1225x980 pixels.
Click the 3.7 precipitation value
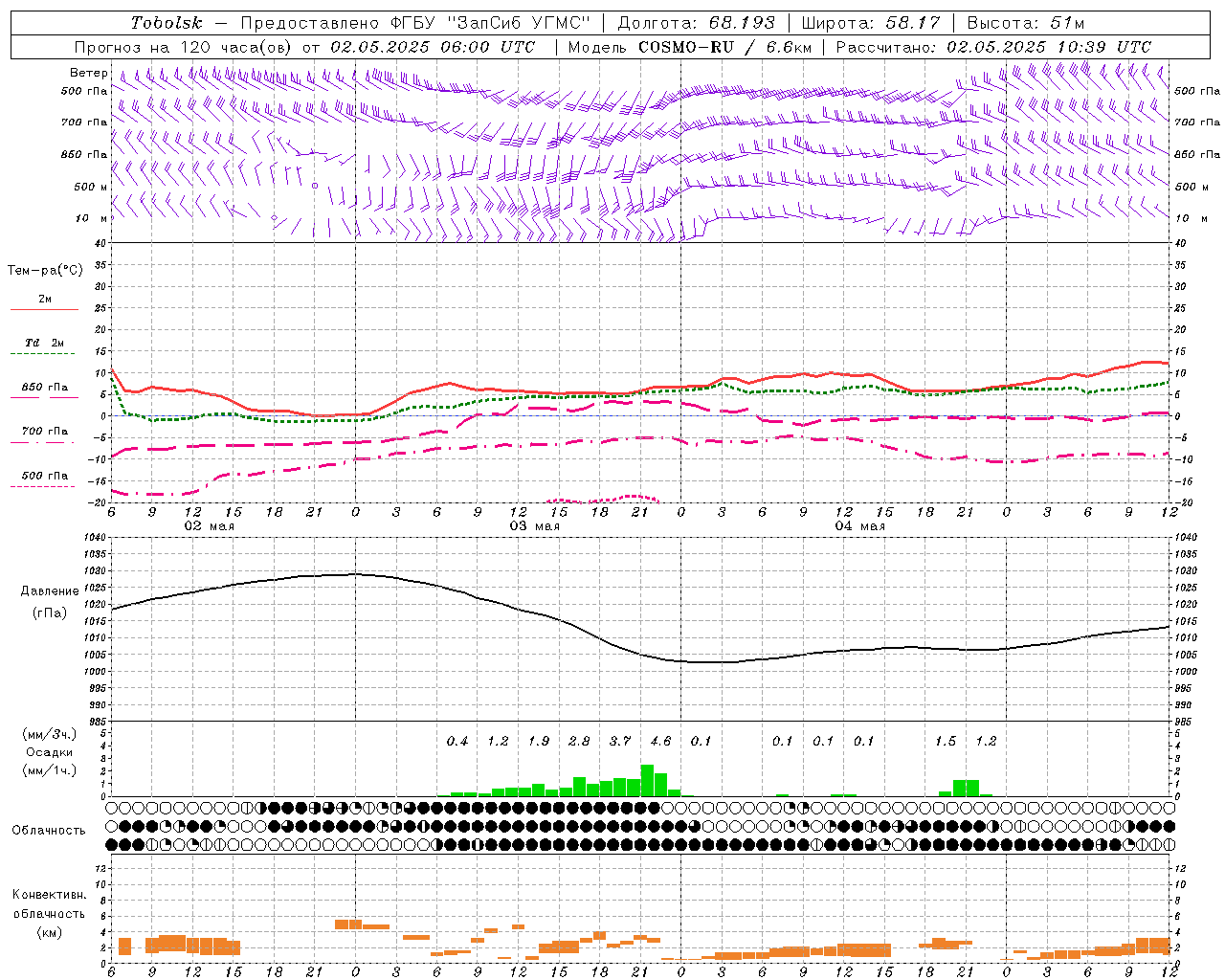point(620,742)
